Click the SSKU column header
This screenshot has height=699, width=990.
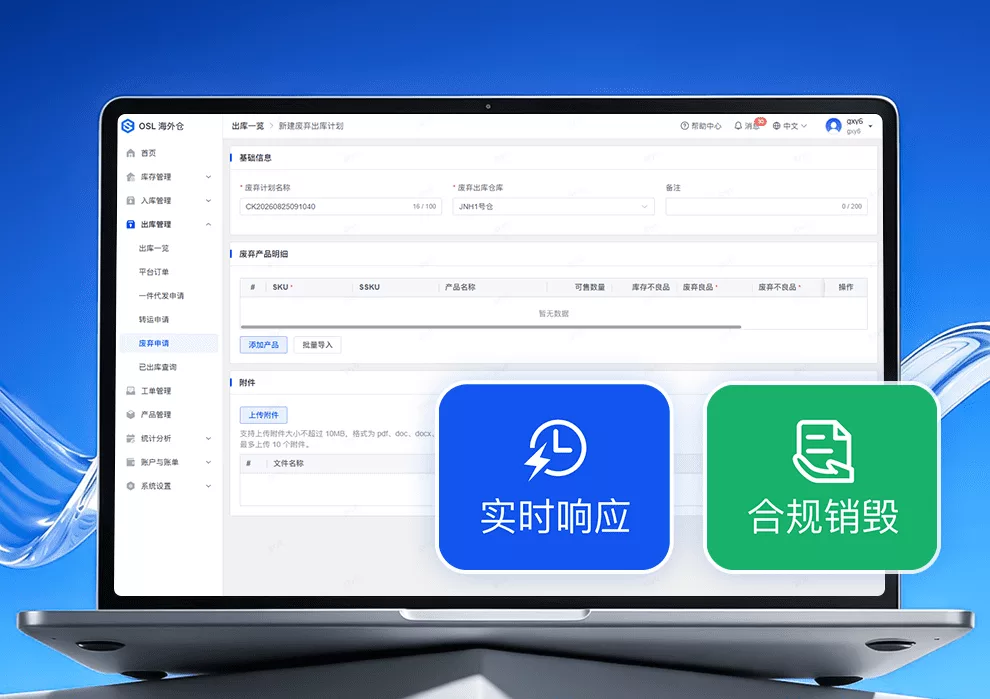coord(369,287)
